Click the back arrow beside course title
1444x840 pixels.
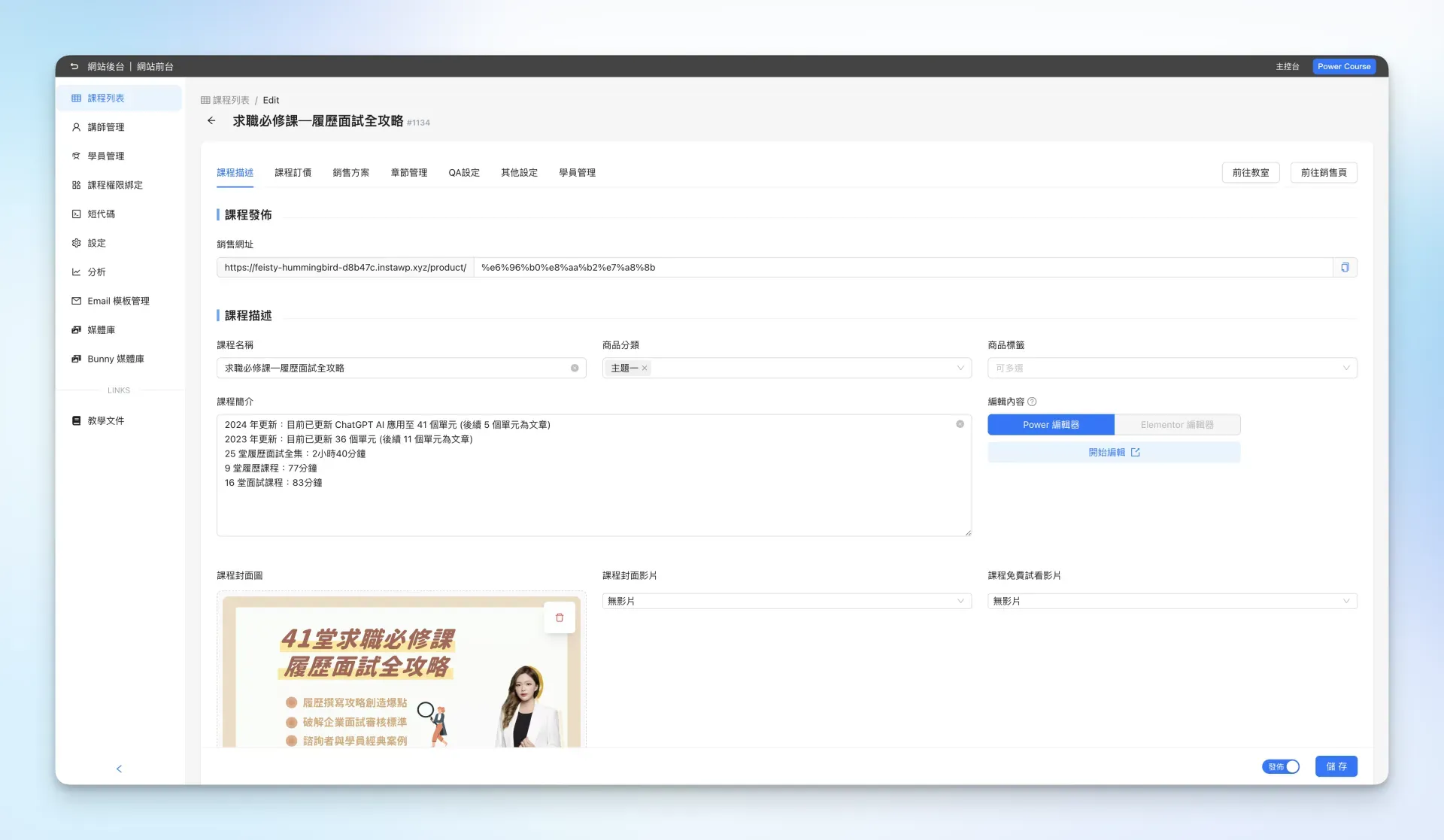pyautogui.click(x=211, y=121)
